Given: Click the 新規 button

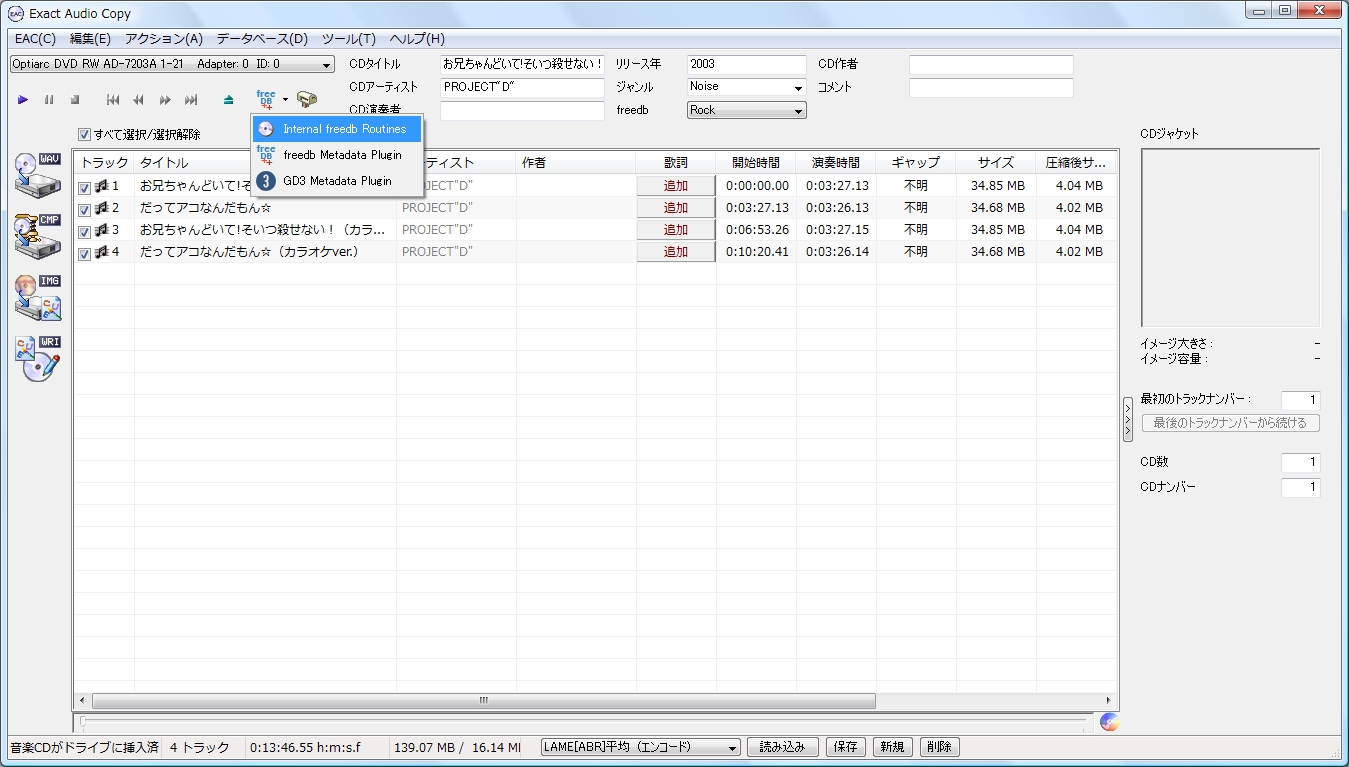Looking at the screenshot, I should pyautogui.click(x=893, y=747).
